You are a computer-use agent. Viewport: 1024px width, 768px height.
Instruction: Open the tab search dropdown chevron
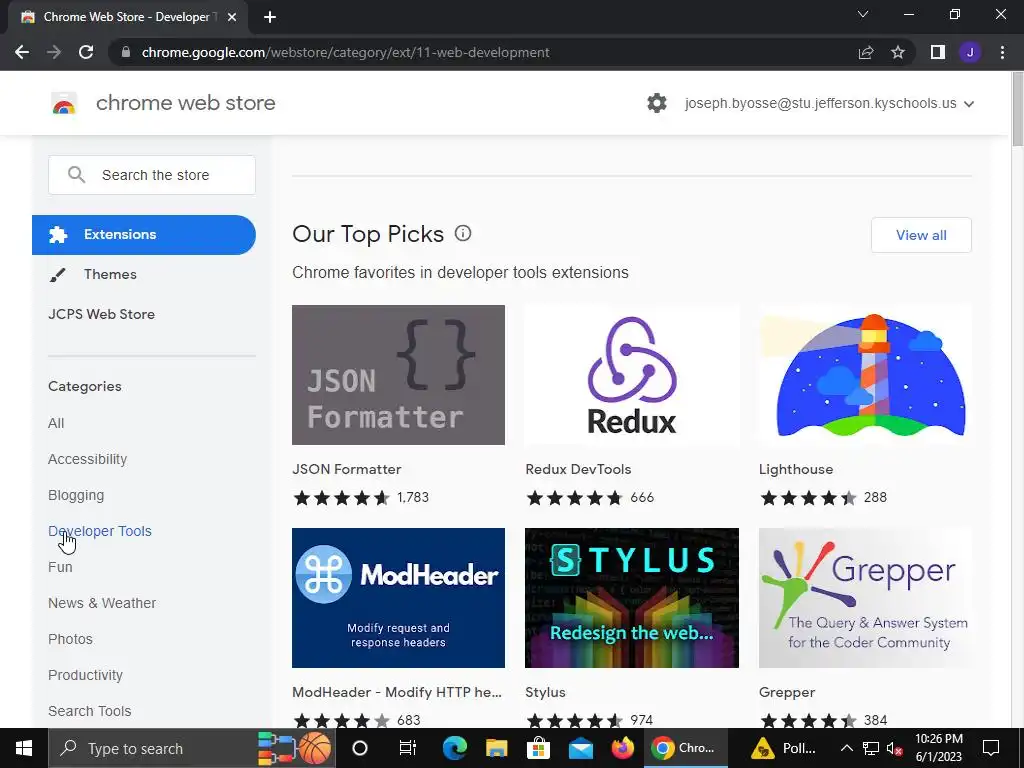[x=863, y=14]
